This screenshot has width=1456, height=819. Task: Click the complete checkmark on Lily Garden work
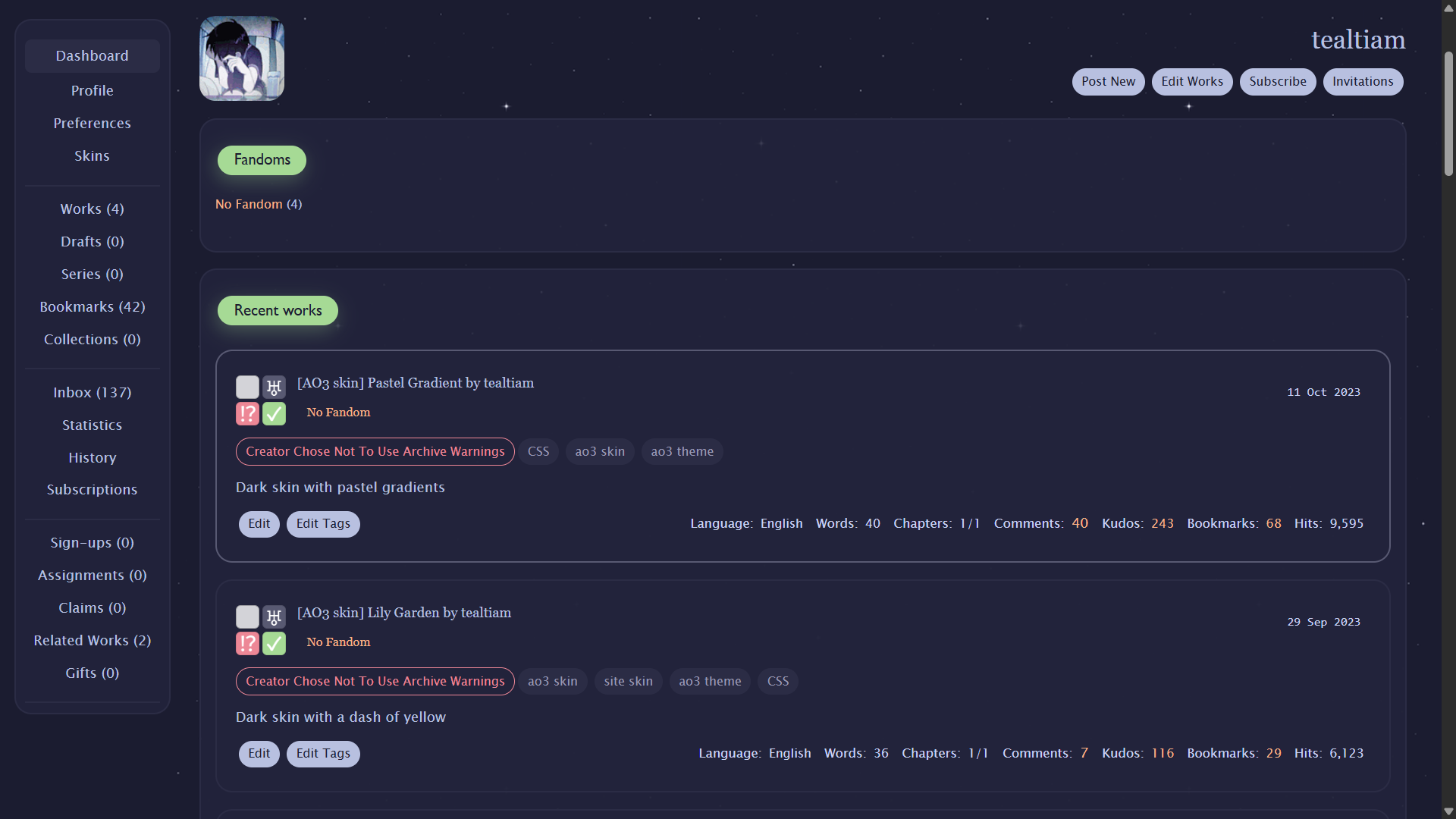[x=274, y=644]
